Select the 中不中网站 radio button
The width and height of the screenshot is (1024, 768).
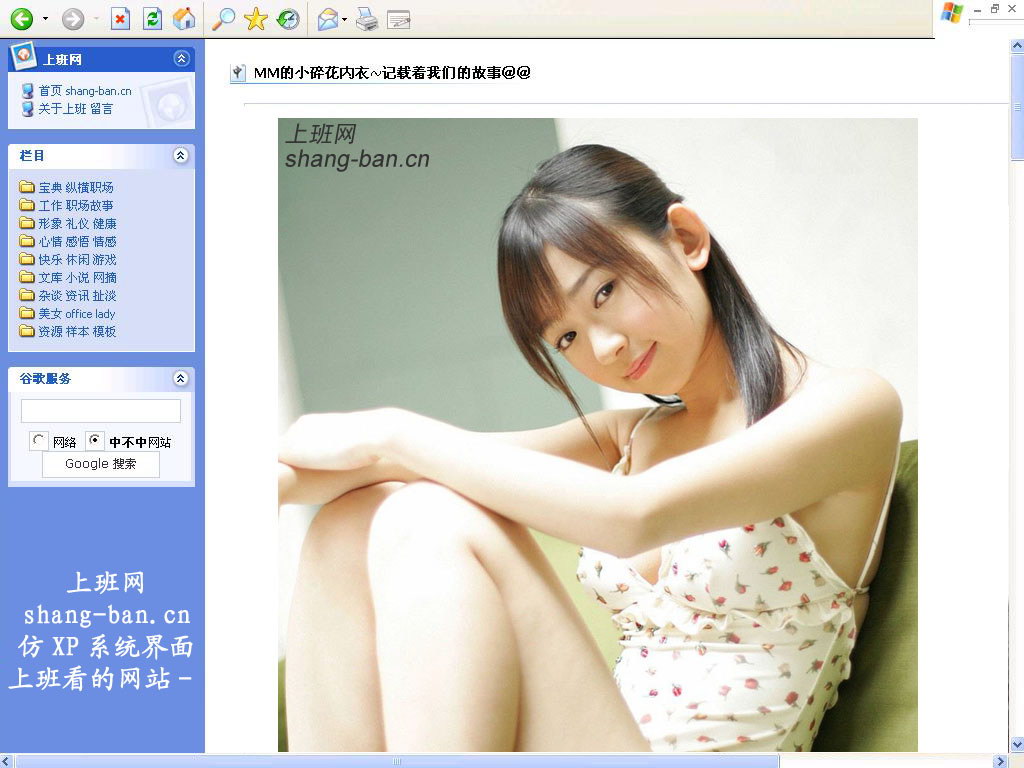tap(95, 441)
